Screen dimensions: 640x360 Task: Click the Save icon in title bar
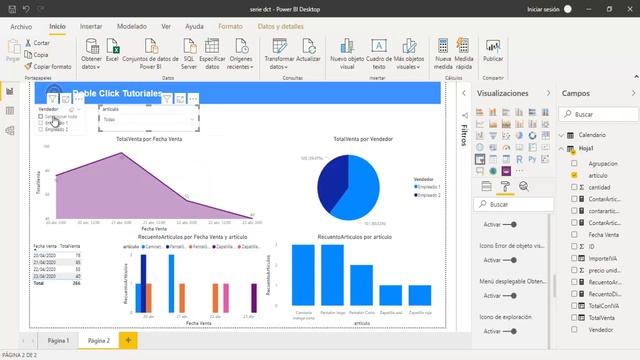pyautogui.click(x=12, y=9)
